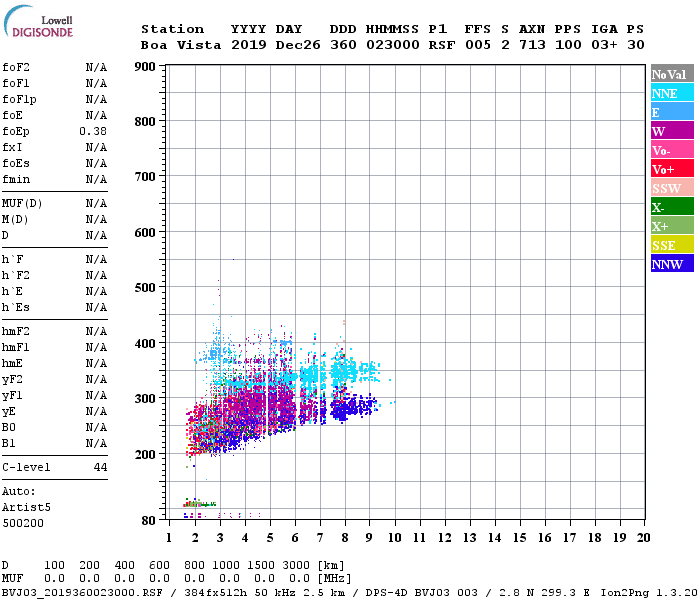The image size is (700, 600).
Task: Click the 5 MHz frequency axis label
Action: point(270,538)
